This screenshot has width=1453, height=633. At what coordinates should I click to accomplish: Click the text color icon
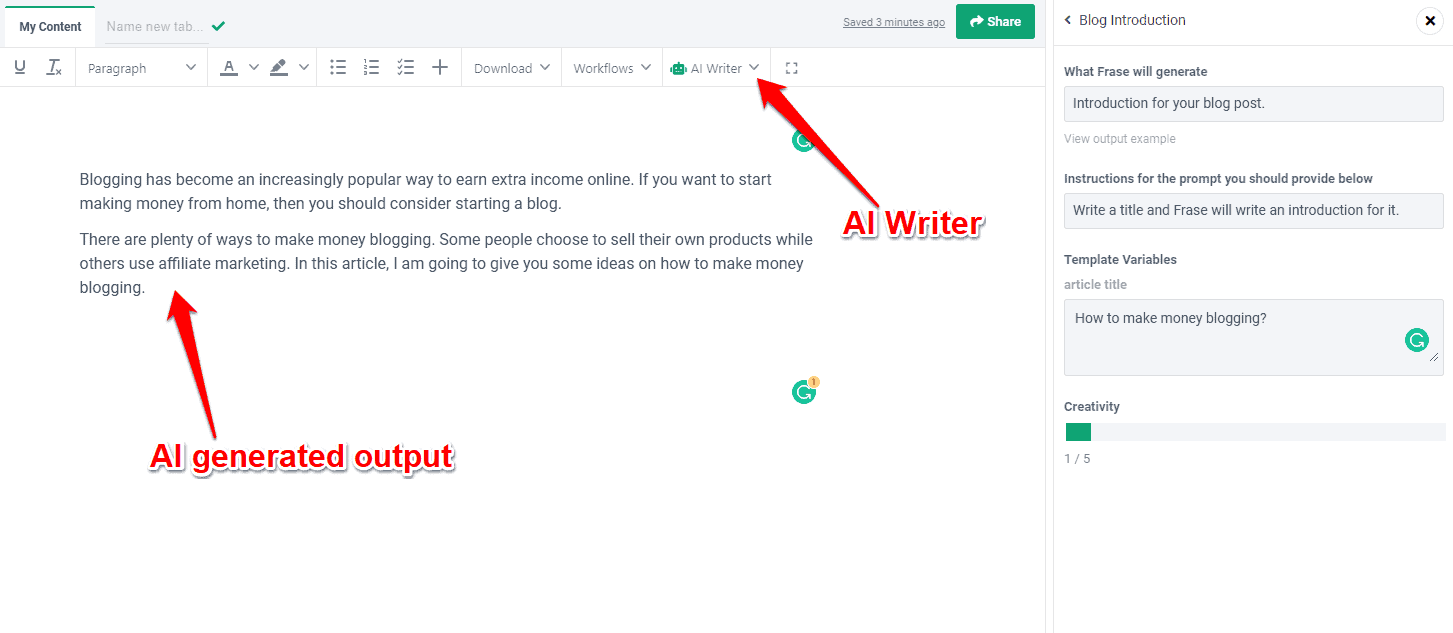pyautogui.click(x=229, y=68)
